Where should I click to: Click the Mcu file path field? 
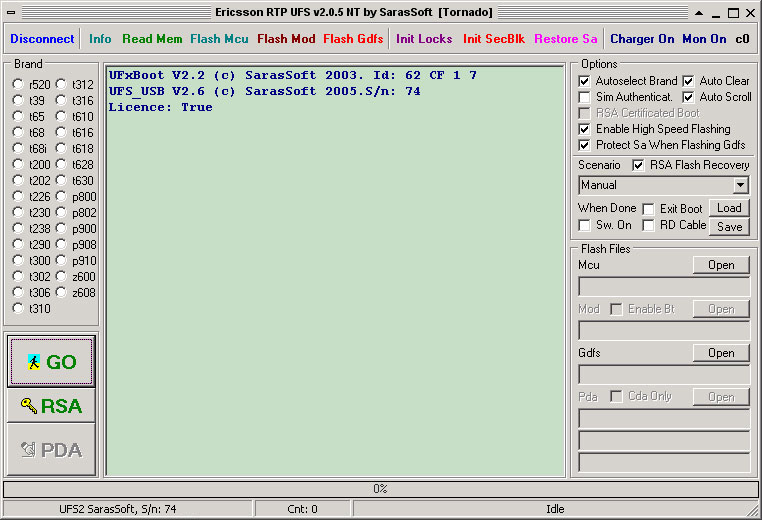(x=664, y=287)
